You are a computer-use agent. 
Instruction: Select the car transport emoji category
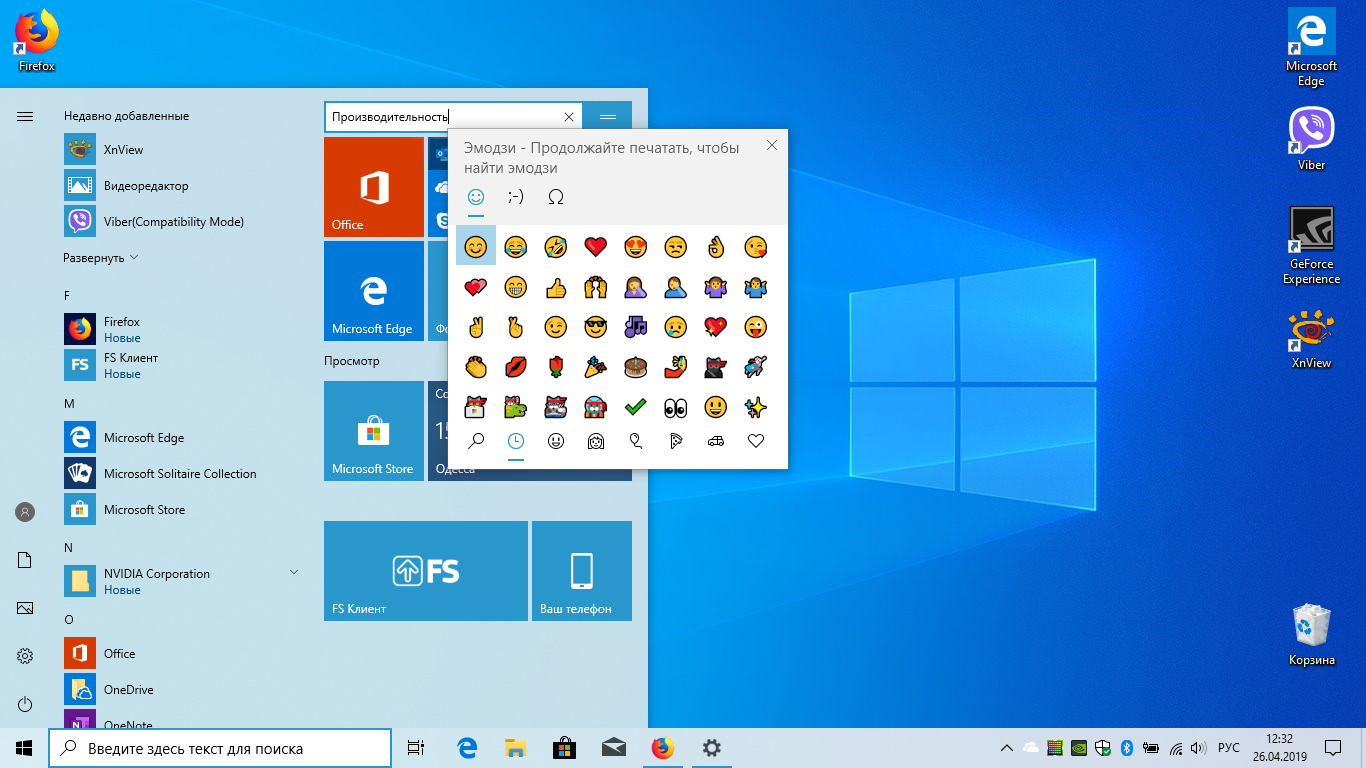pyautogui.click(x=716, y=441)
